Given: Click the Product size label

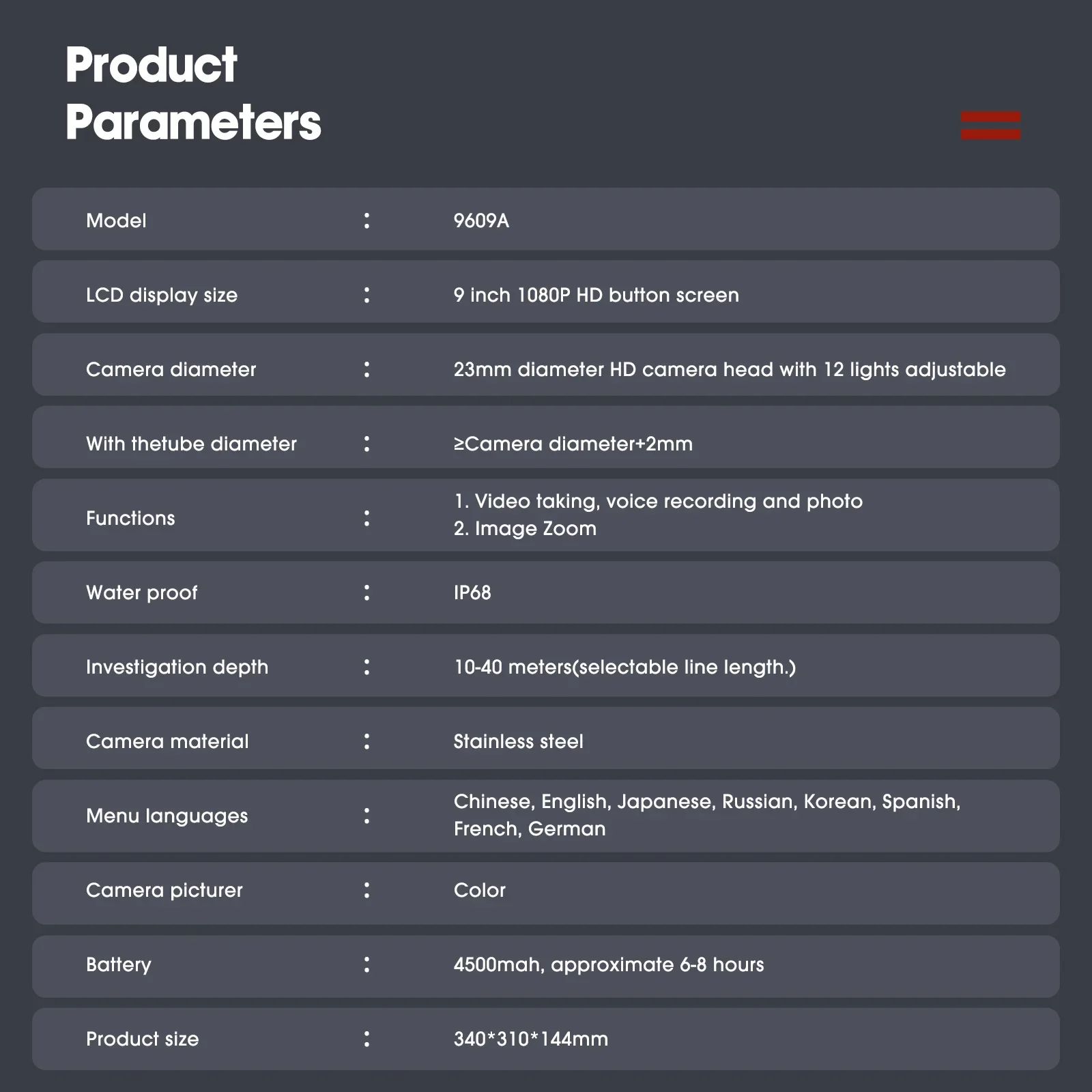Looking at the screenshot, I should pos(142,1039).
